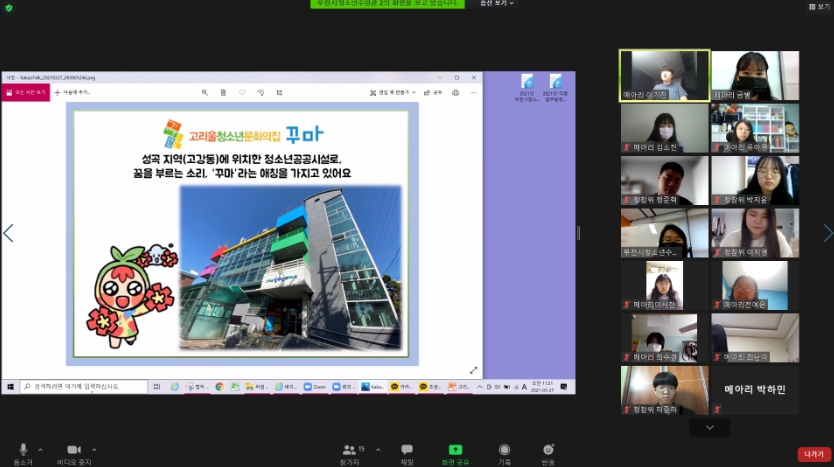Go to next gallery page arrow
Viewport: 834px width, 467px height.
[x=828, y=233]
